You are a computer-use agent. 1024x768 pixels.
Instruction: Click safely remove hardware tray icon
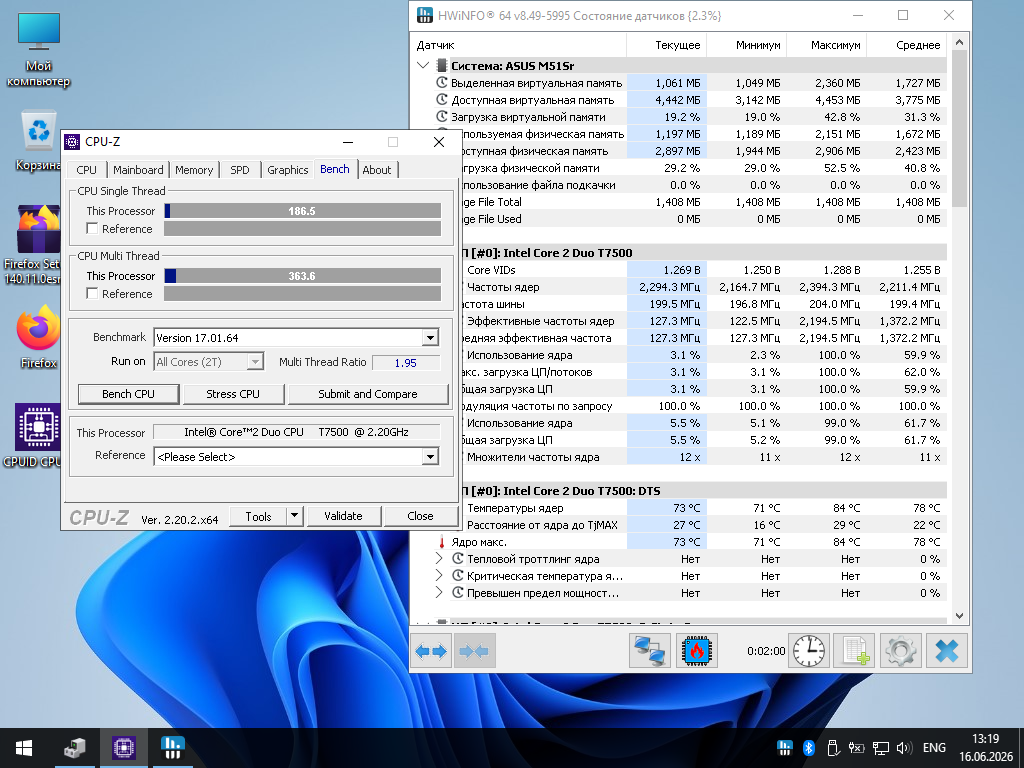point(832,748)
